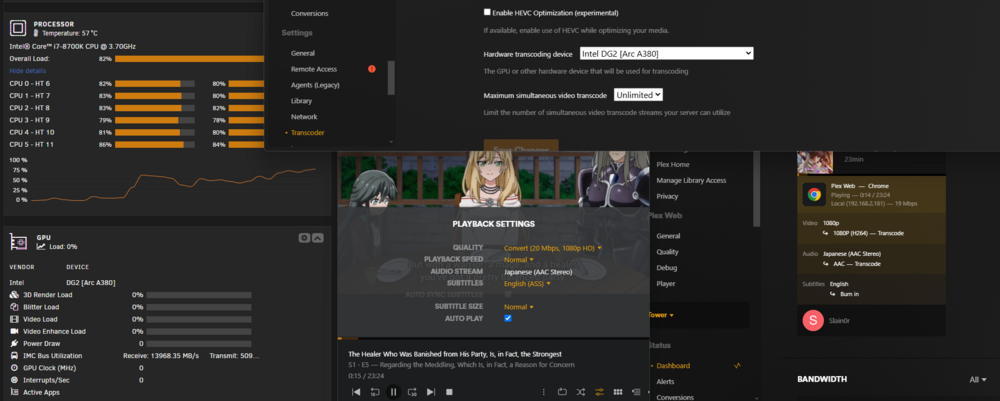
Task: Stop the video playback
Action: [x=449, y=392]
